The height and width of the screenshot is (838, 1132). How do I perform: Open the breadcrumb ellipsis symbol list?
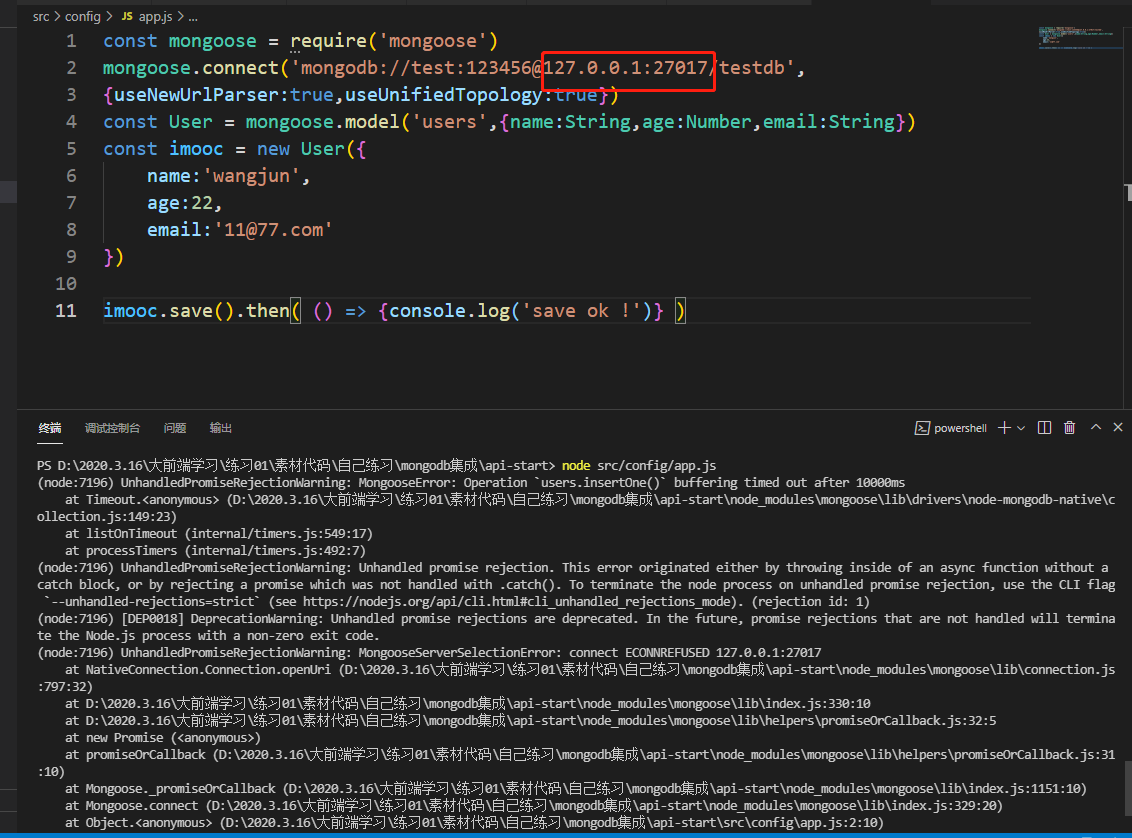click(193, 17)
